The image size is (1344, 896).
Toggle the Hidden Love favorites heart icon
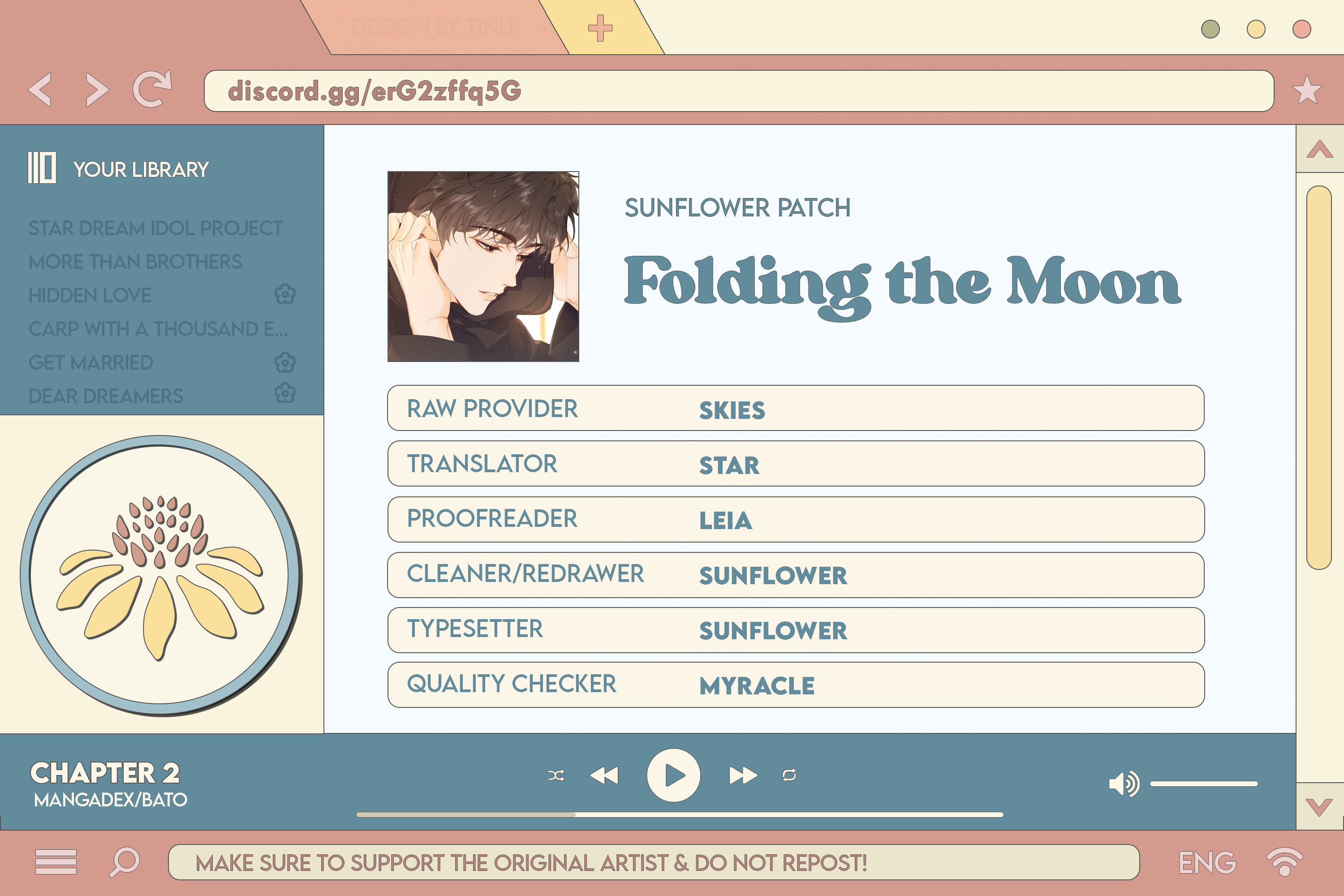click(285, 294)
